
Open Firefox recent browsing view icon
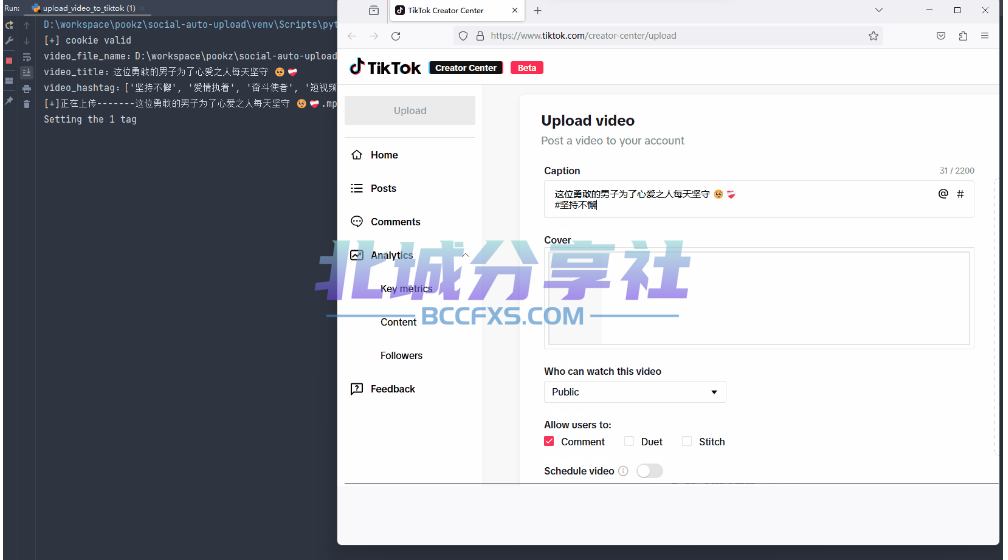tap(374, 10)
